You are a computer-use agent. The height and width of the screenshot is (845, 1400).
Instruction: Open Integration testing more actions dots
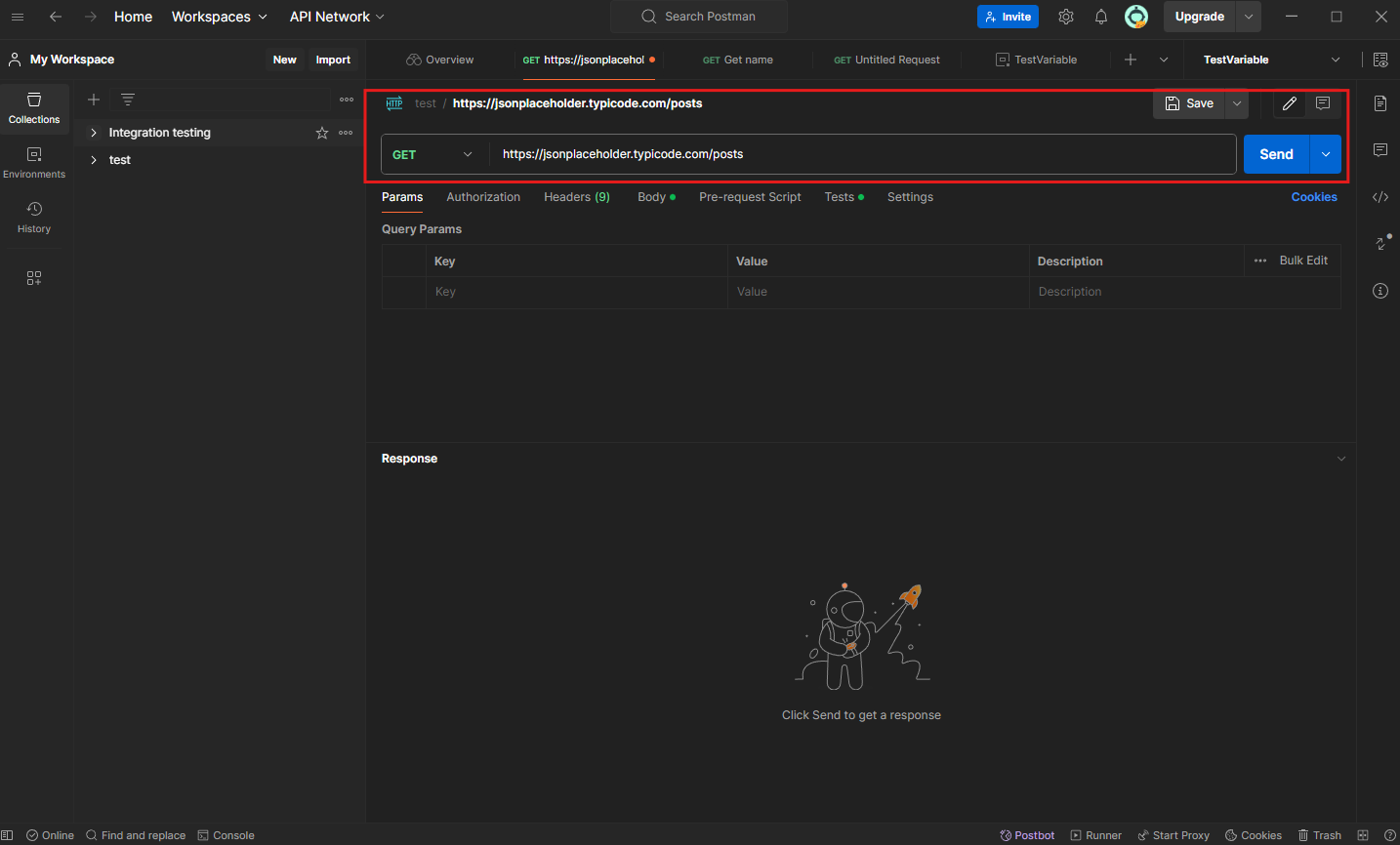click(346, 133)
